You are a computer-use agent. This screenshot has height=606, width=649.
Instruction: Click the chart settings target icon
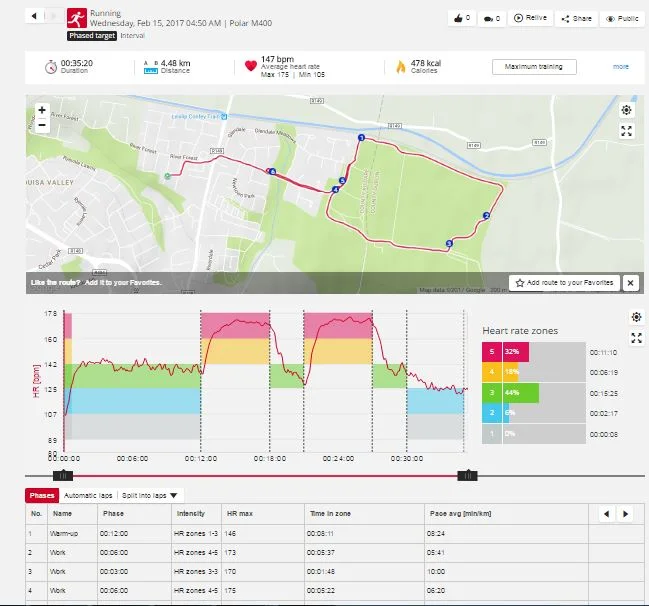pyautogui.click(x=636, y=317)
